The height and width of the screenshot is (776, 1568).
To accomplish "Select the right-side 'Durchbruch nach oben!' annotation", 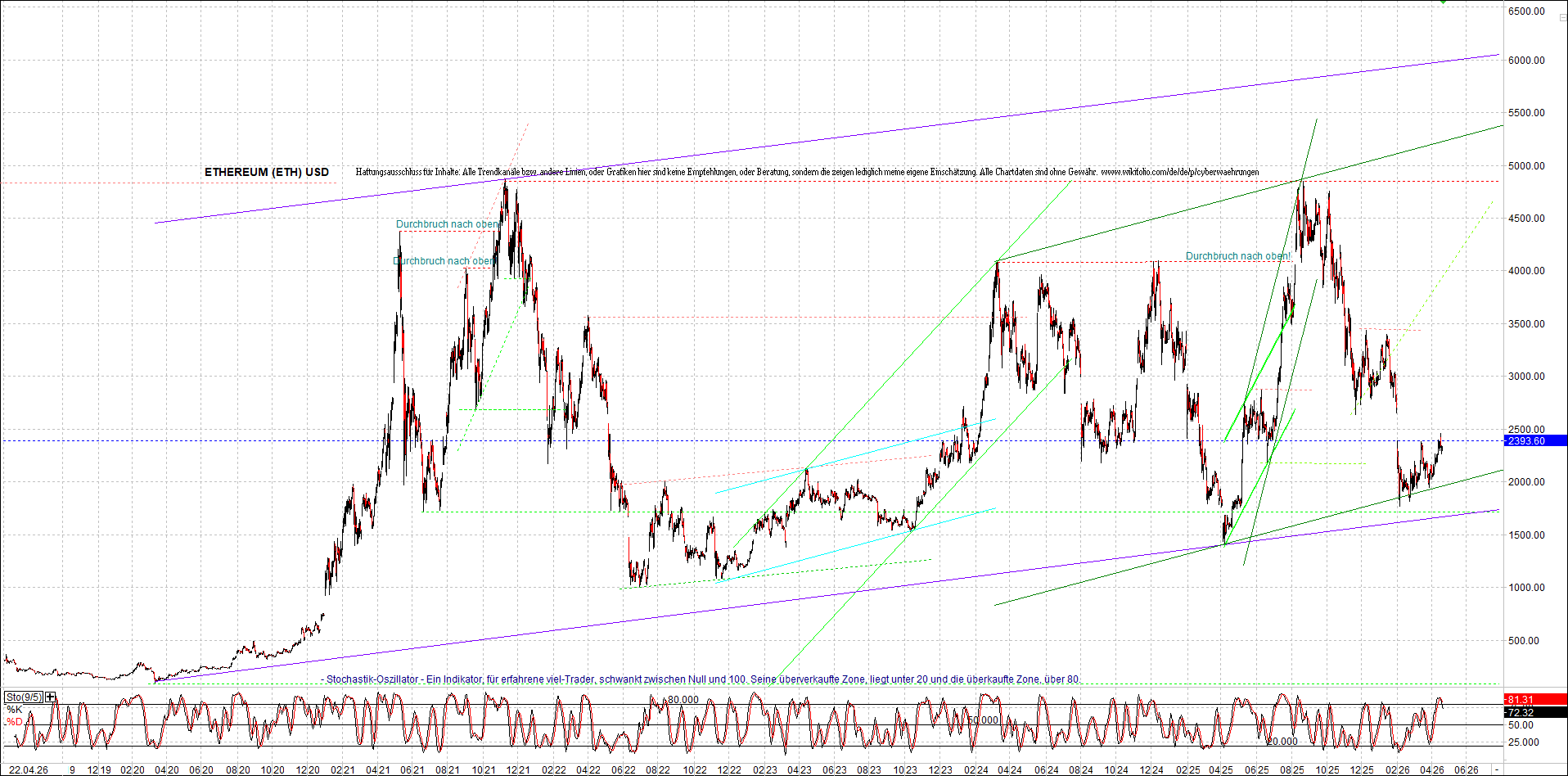I will click(1237, 256).
